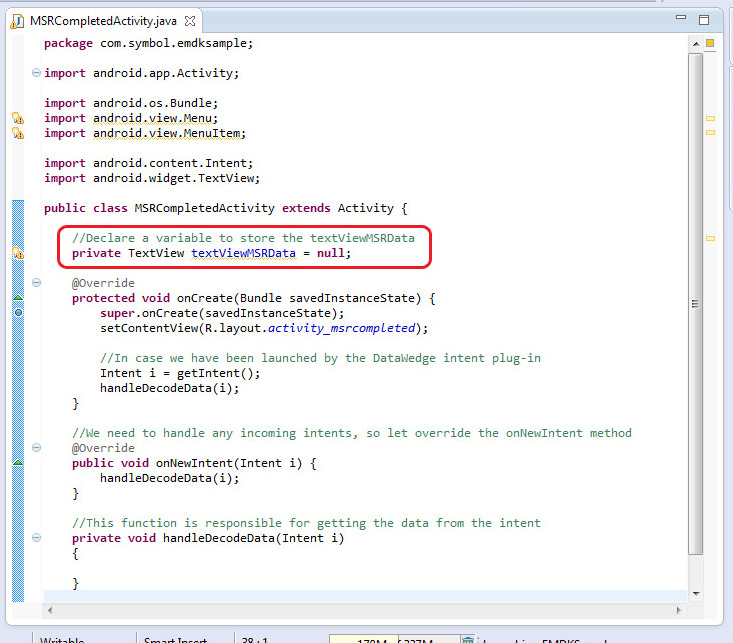Image resolution: width=733 pixels, height=643 pixels.
Task: Fold the onNewIntent method
Action: (37, 448)
